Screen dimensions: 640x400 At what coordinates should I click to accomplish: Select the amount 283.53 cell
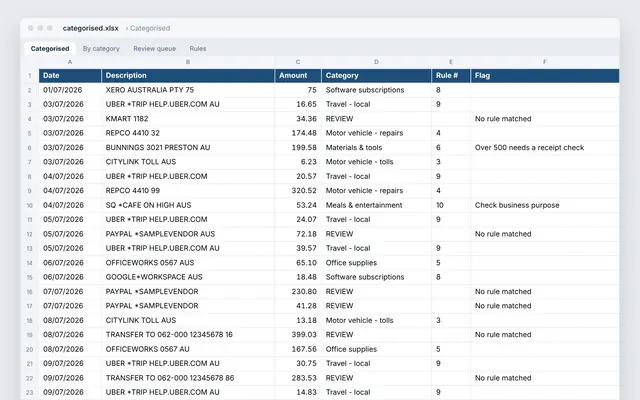[298, 378]
